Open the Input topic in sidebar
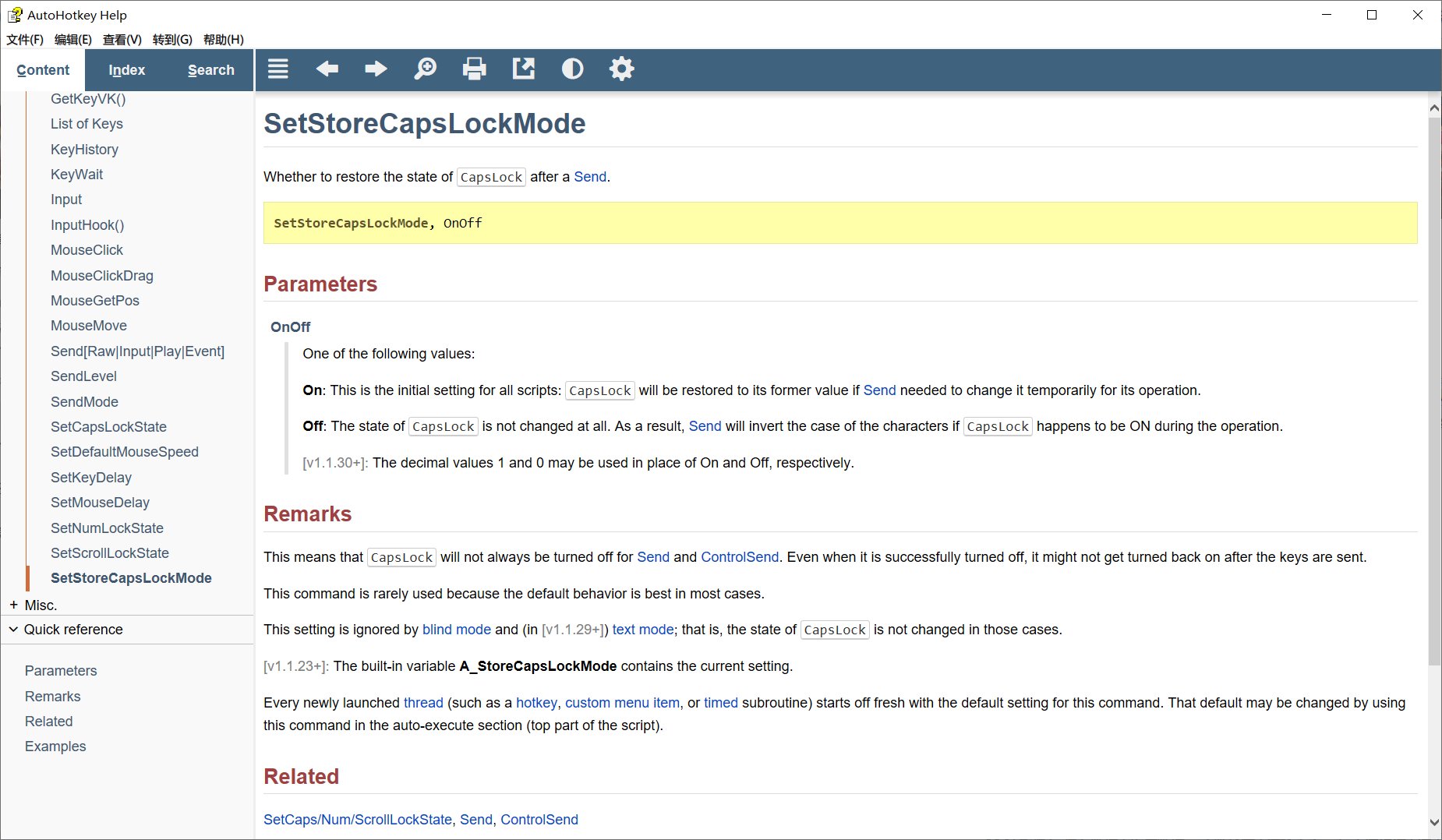Viewport: 1442px width, 840px height. [x=66, y=199]
